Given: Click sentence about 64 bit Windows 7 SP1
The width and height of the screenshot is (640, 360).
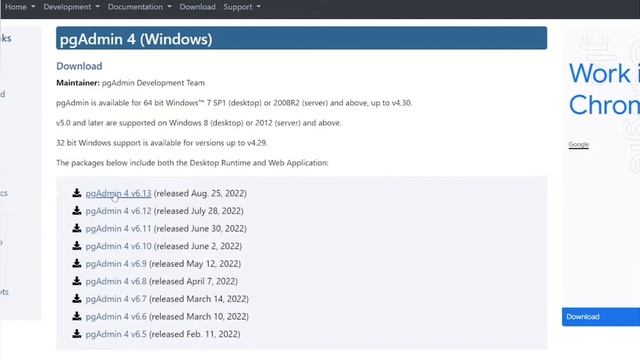Looking at the screenshot, I should (x=234, y=103).
